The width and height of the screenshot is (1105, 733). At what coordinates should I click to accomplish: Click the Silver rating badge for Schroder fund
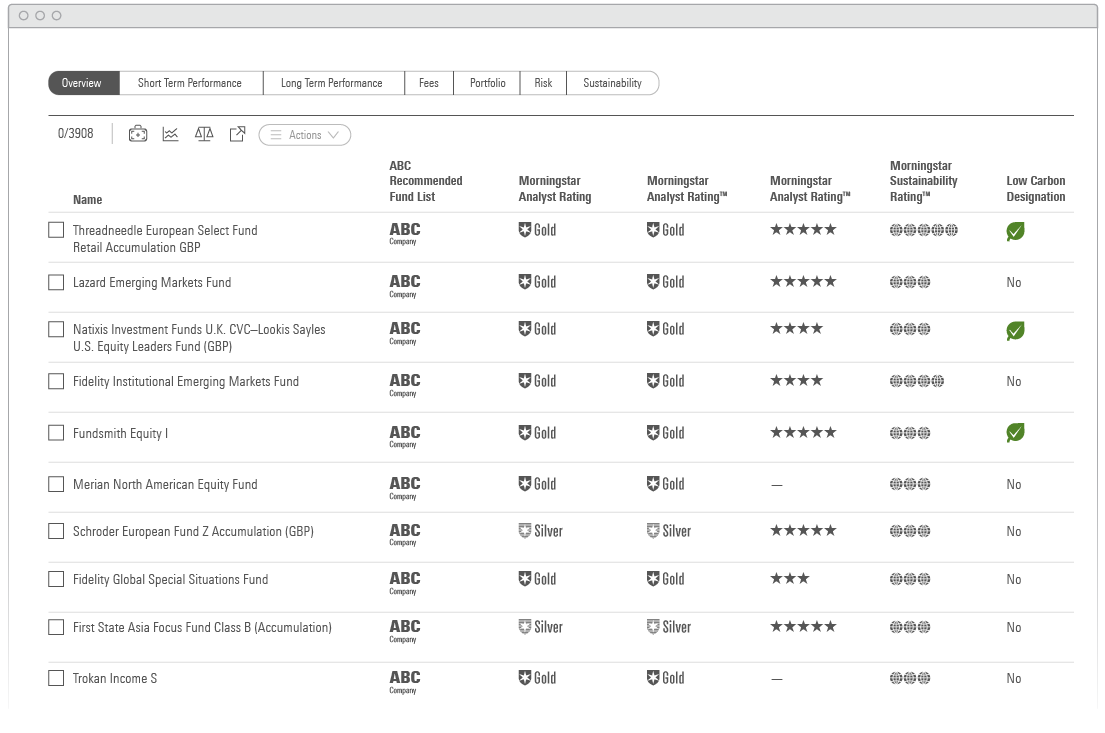point(540,531)
